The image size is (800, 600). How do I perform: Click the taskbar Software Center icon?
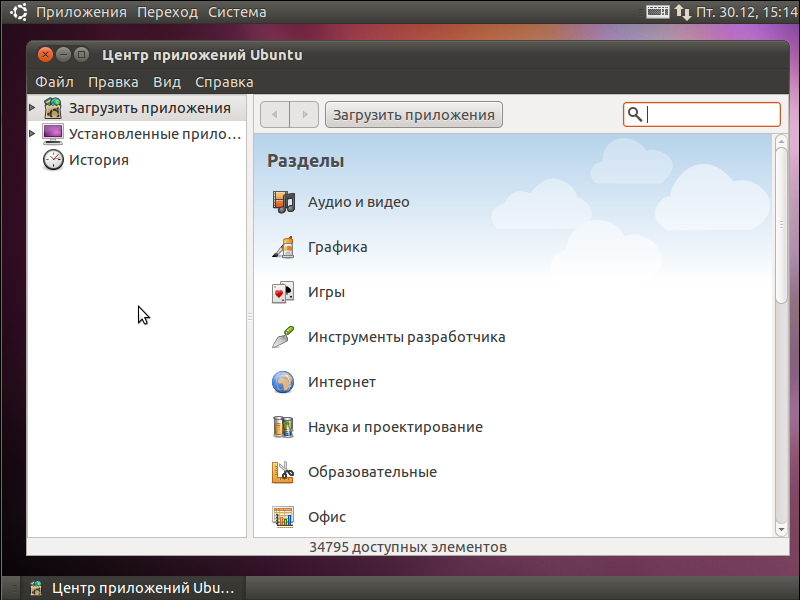[36, 588]
